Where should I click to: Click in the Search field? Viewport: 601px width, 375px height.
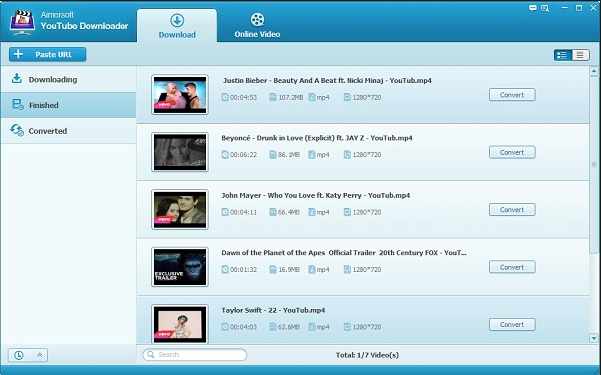pyautogui.click(x=195, y=355)
